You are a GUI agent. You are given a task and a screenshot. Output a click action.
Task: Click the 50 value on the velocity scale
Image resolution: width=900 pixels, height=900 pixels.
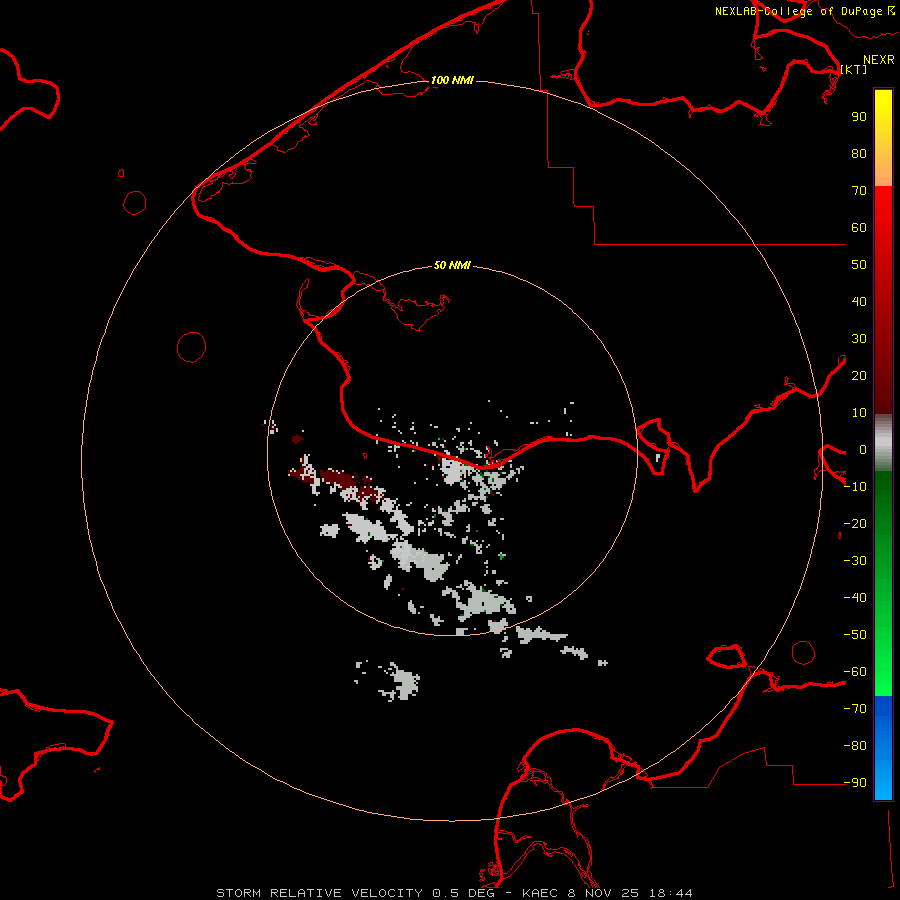[x=859, y=265]
